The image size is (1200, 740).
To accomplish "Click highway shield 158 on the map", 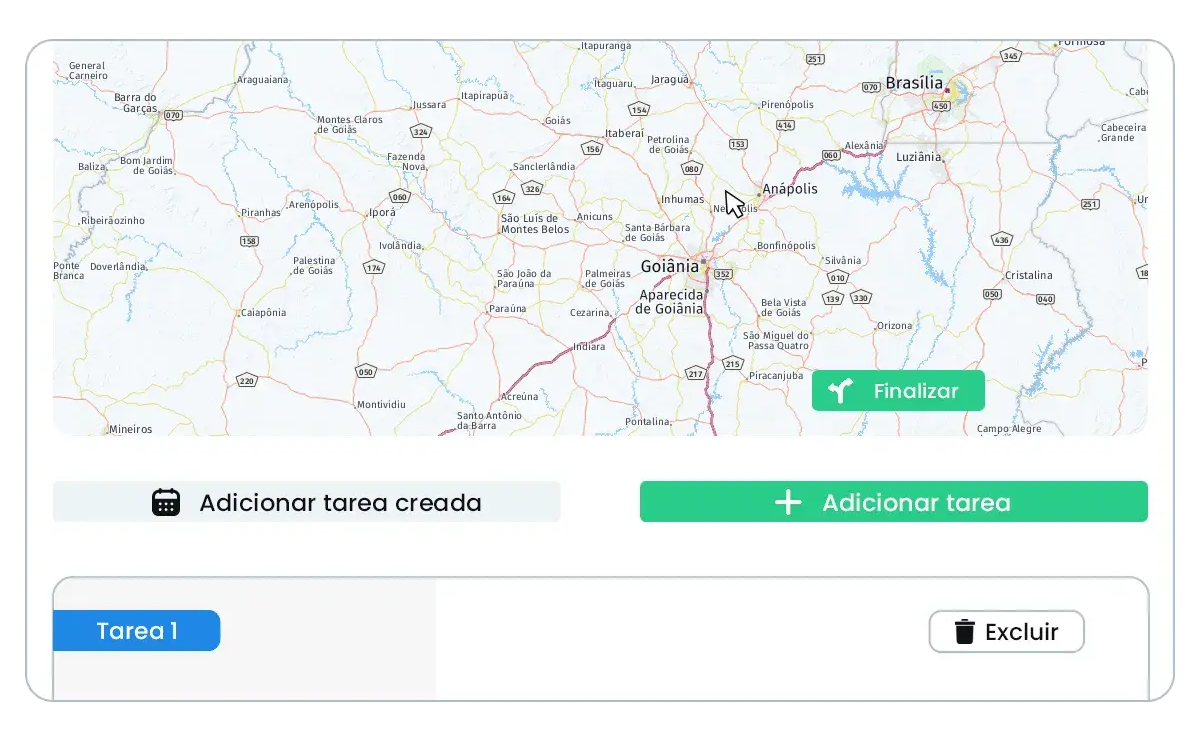I will click(250, 241).
